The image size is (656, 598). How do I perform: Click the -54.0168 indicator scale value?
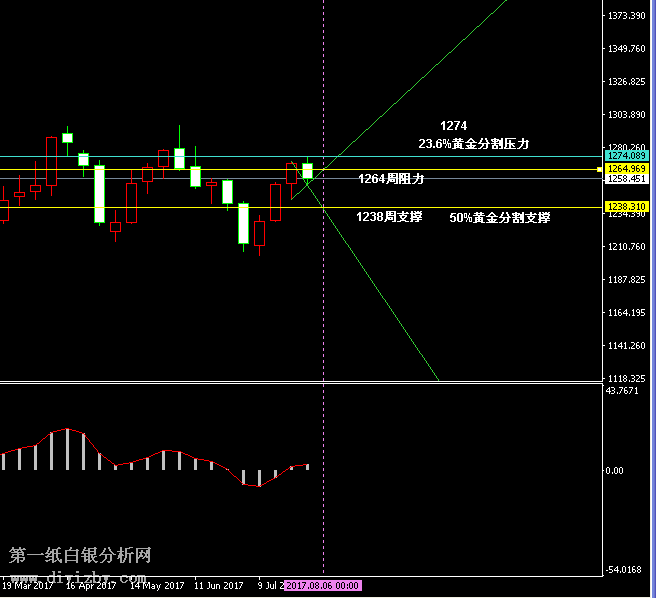point(624,570)
